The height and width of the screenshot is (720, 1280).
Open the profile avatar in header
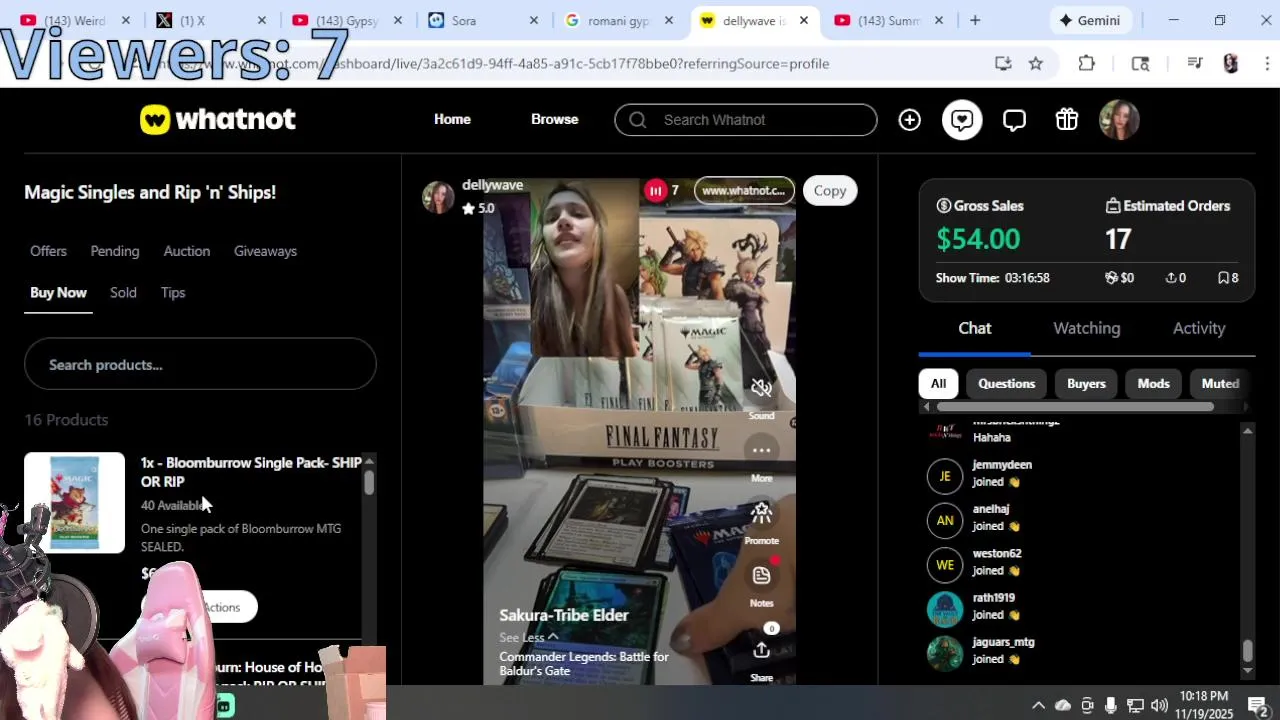click(1119, 120)
